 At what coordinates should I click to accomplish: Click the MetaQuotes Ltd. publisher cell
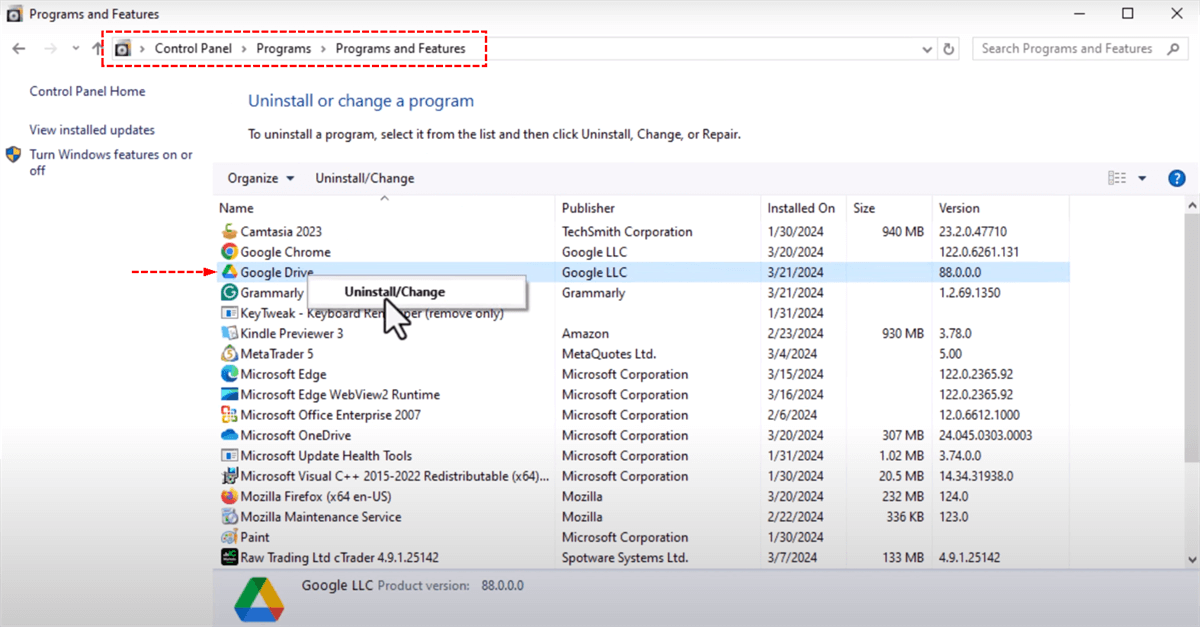[x=609, y=354]
